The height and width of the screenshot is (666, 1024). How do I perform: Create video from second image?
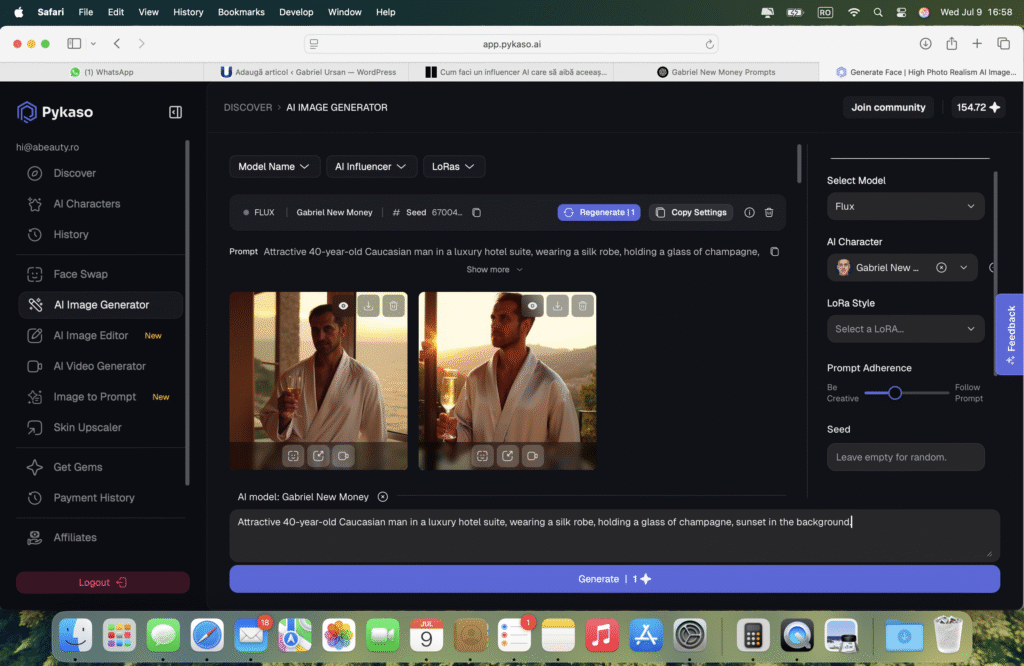point(533,456)
